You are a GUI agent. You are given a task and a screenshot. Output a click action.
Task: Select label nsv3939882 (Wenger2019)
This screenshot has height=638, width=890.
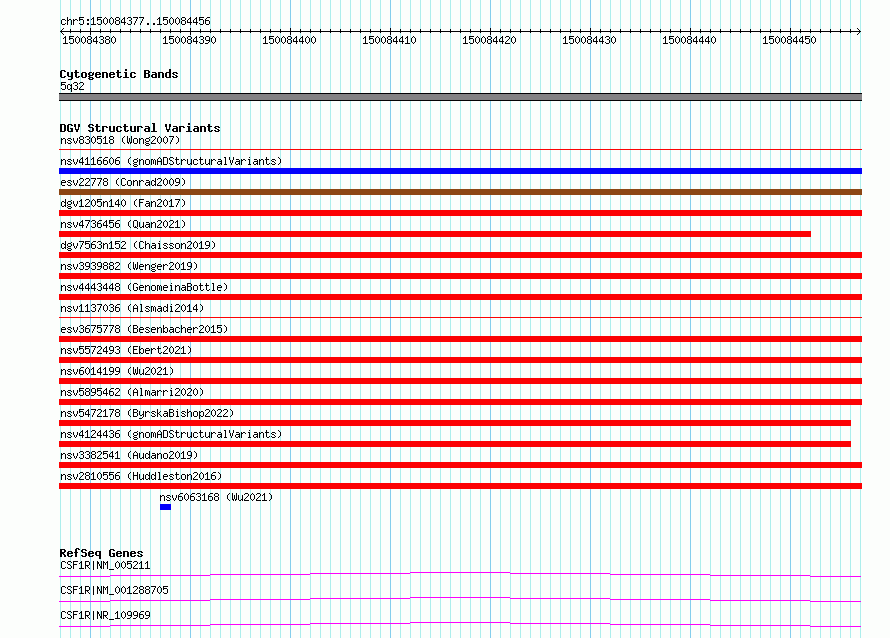[x=129, y=266]
